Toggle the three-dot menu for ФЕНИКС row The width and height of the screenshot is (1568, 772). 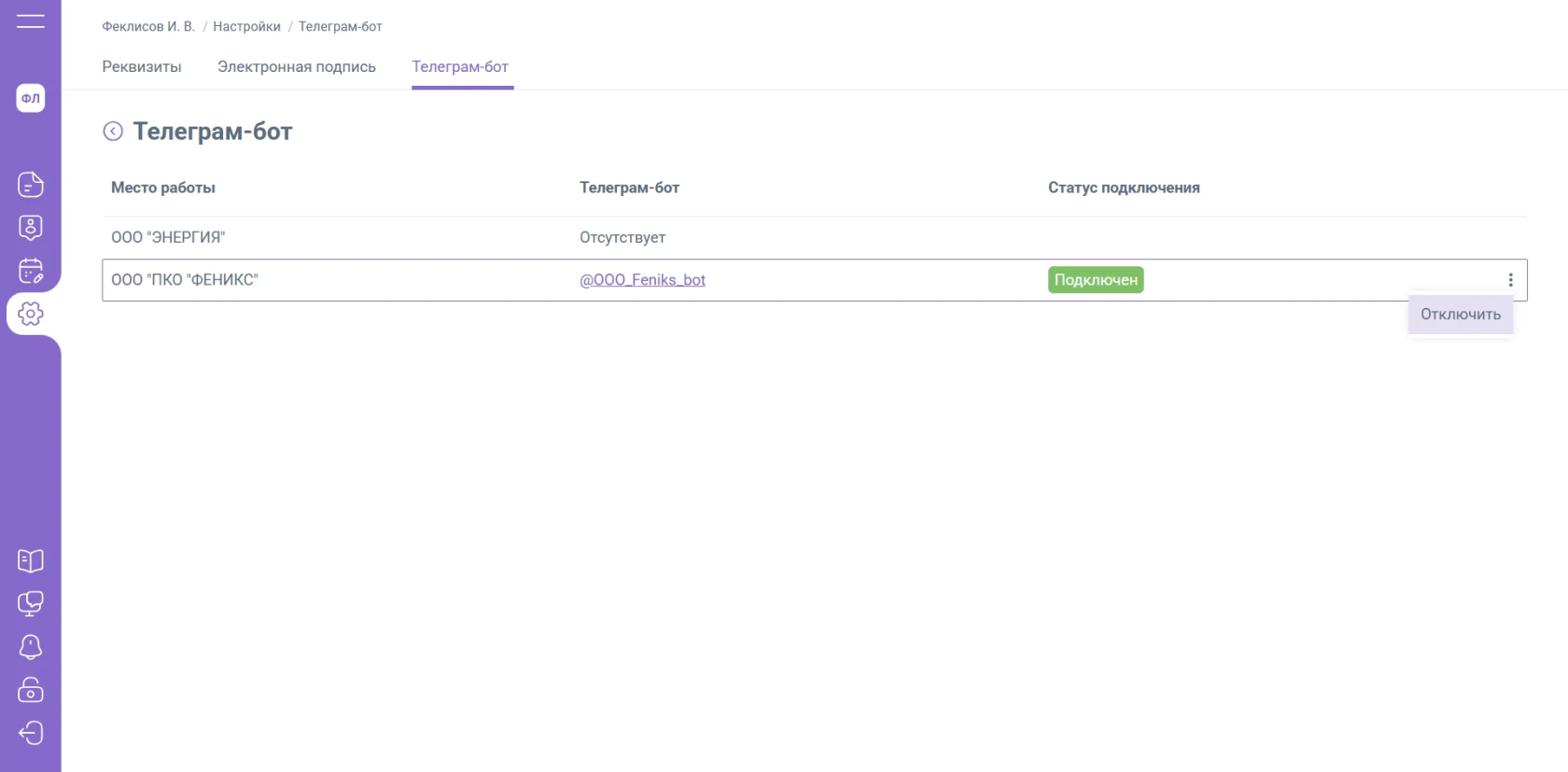(1510, 280)
